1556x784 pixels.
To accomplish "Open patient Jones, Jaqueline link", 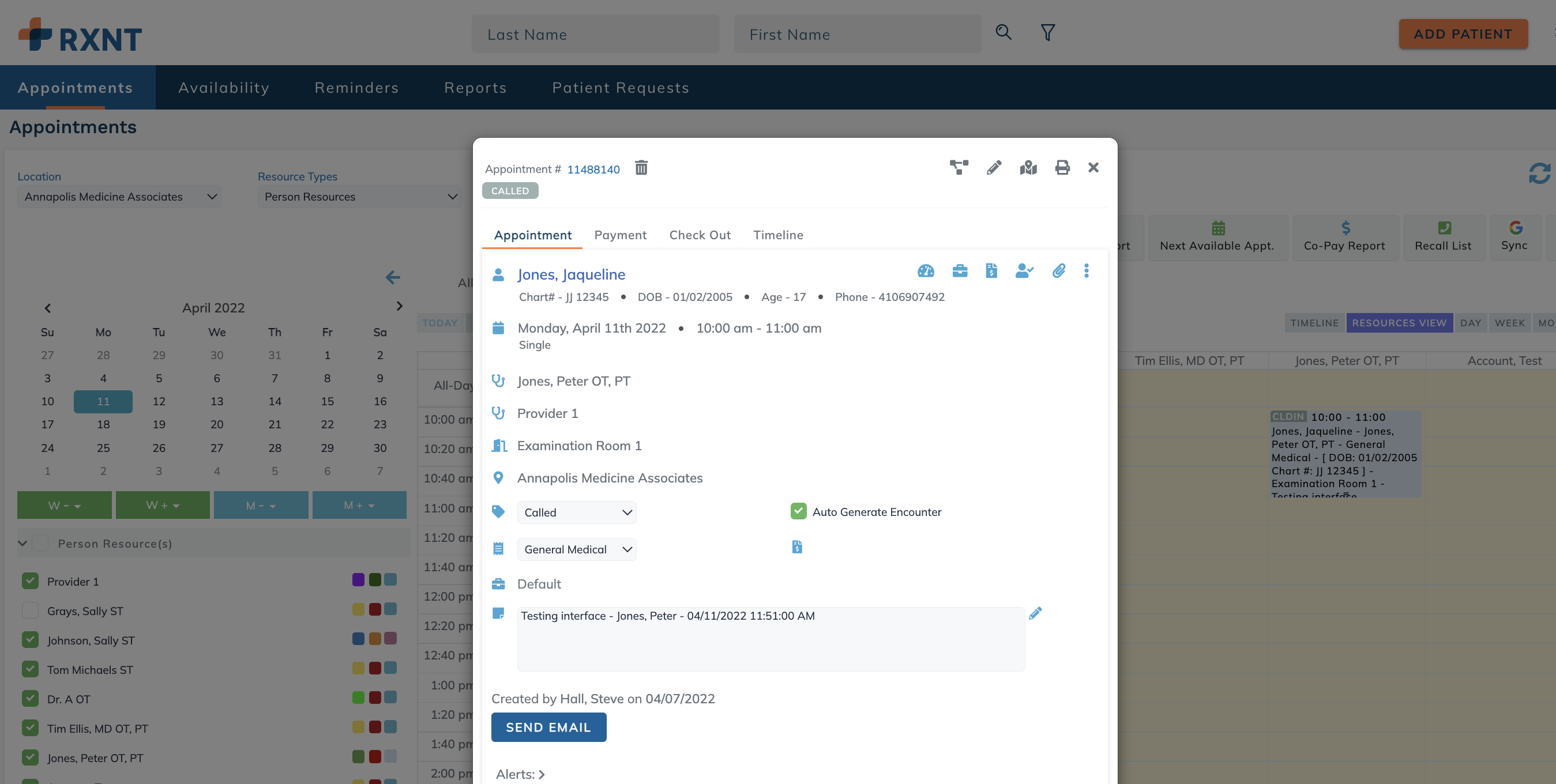I will 572,274.
